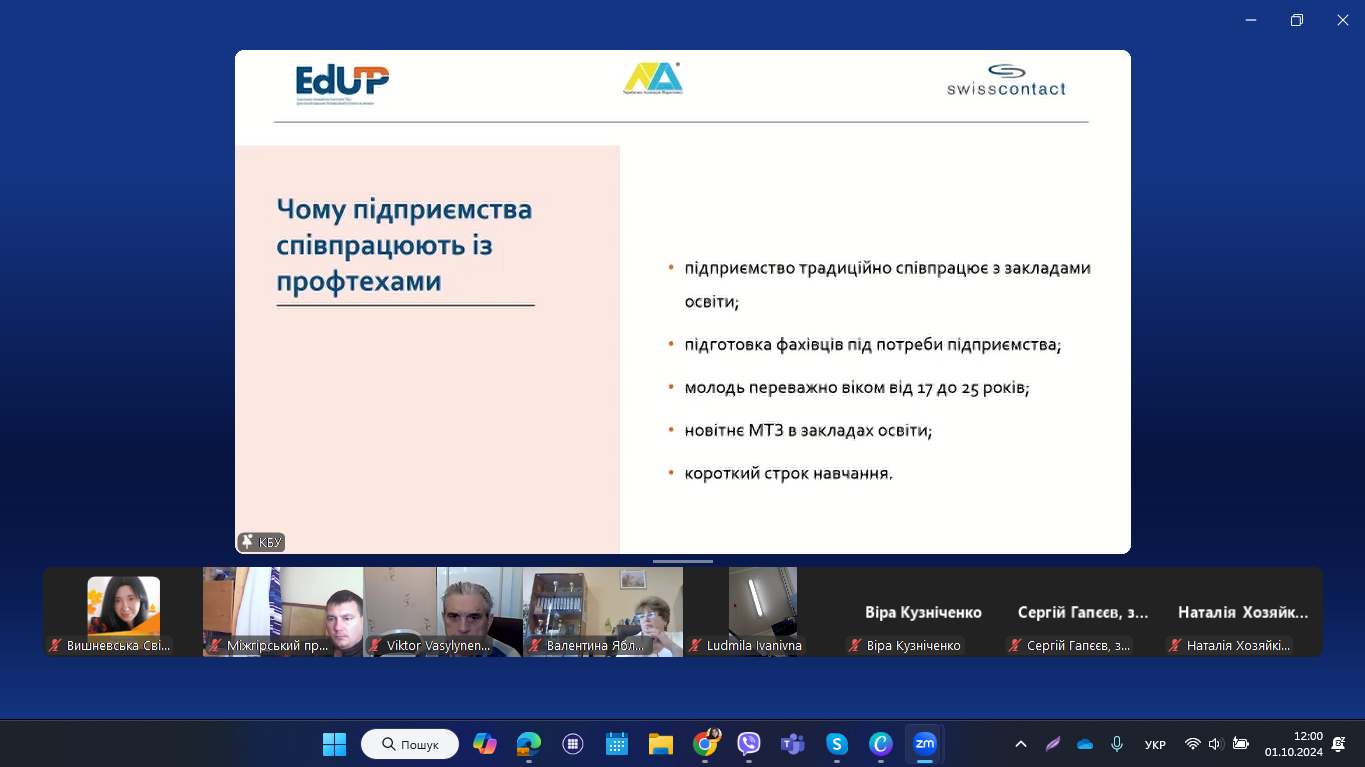Open Zoom app in the taskbar

click(x=925, y=744)
